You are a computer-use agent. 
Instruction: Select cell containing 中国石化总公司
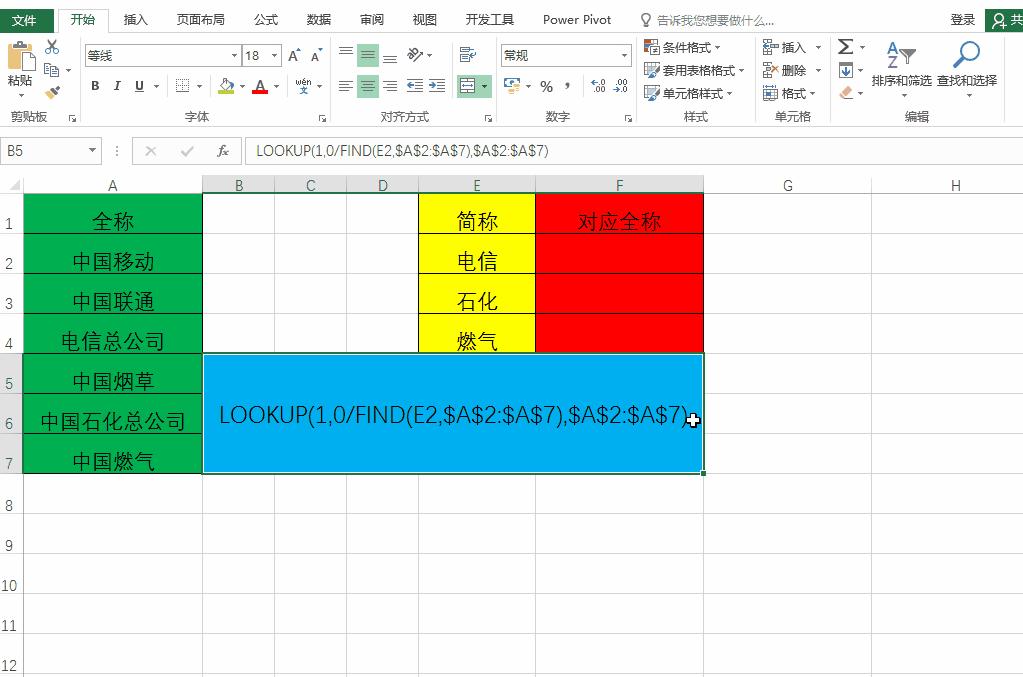[x=113, y=414]
